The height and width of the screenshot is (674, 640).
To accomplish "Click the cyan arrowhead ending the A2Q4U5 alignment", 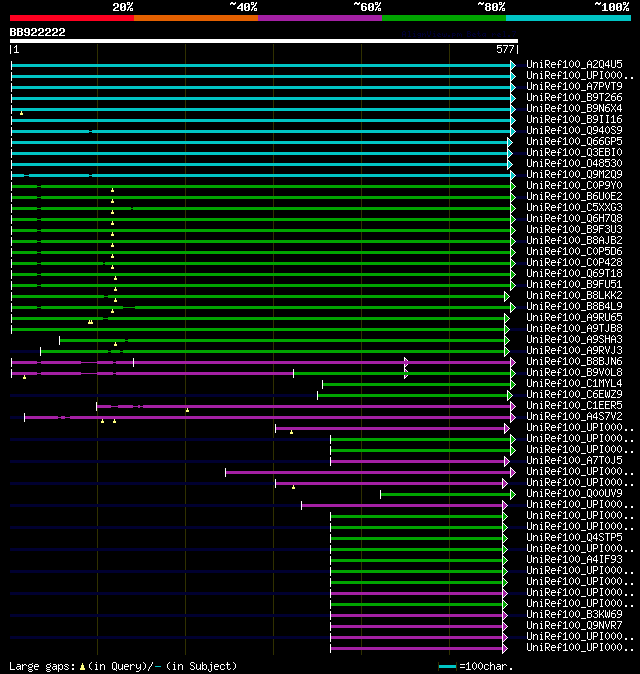I will point(513,65).
